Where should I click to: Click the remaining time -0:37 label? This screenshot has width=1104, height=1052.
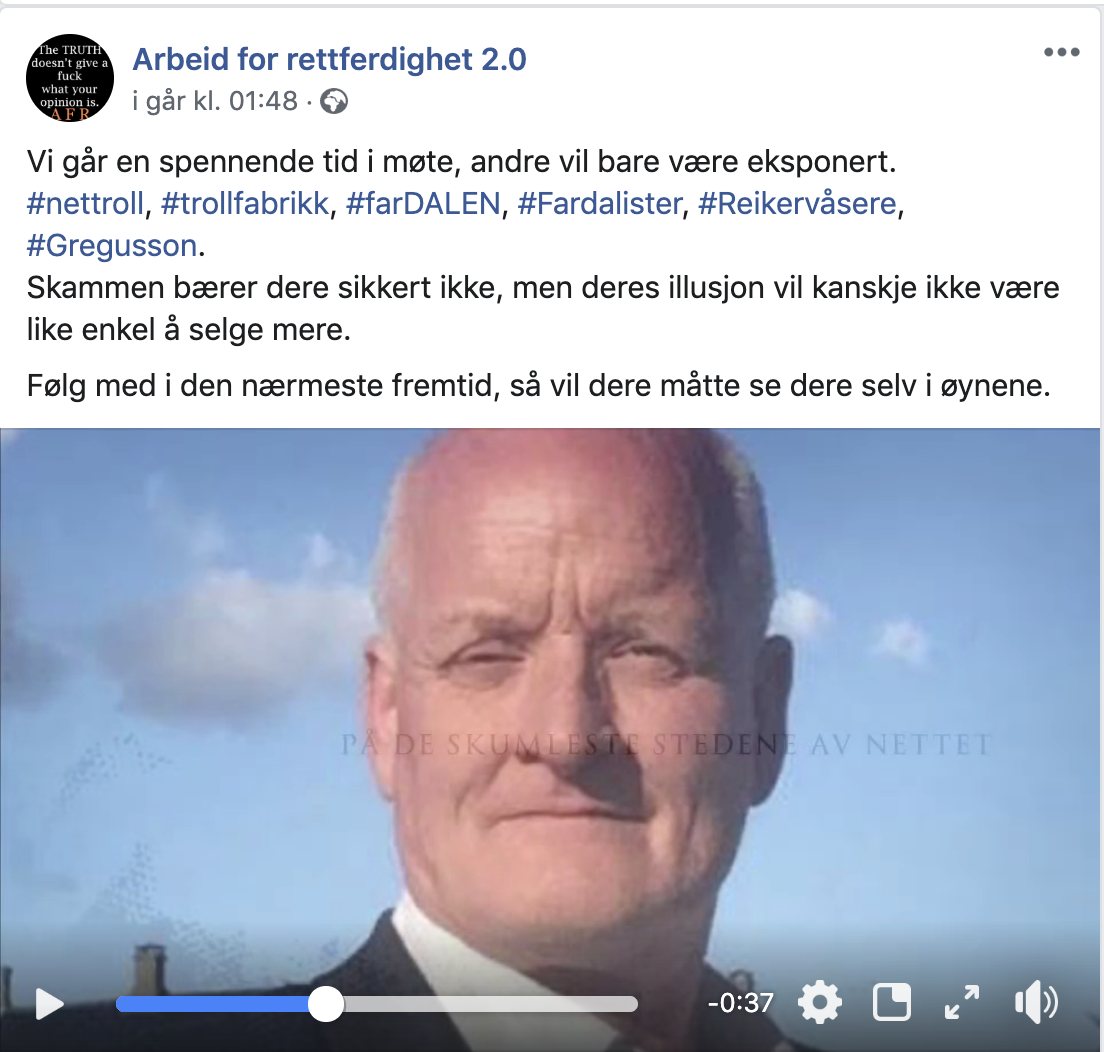[740, 1003]
